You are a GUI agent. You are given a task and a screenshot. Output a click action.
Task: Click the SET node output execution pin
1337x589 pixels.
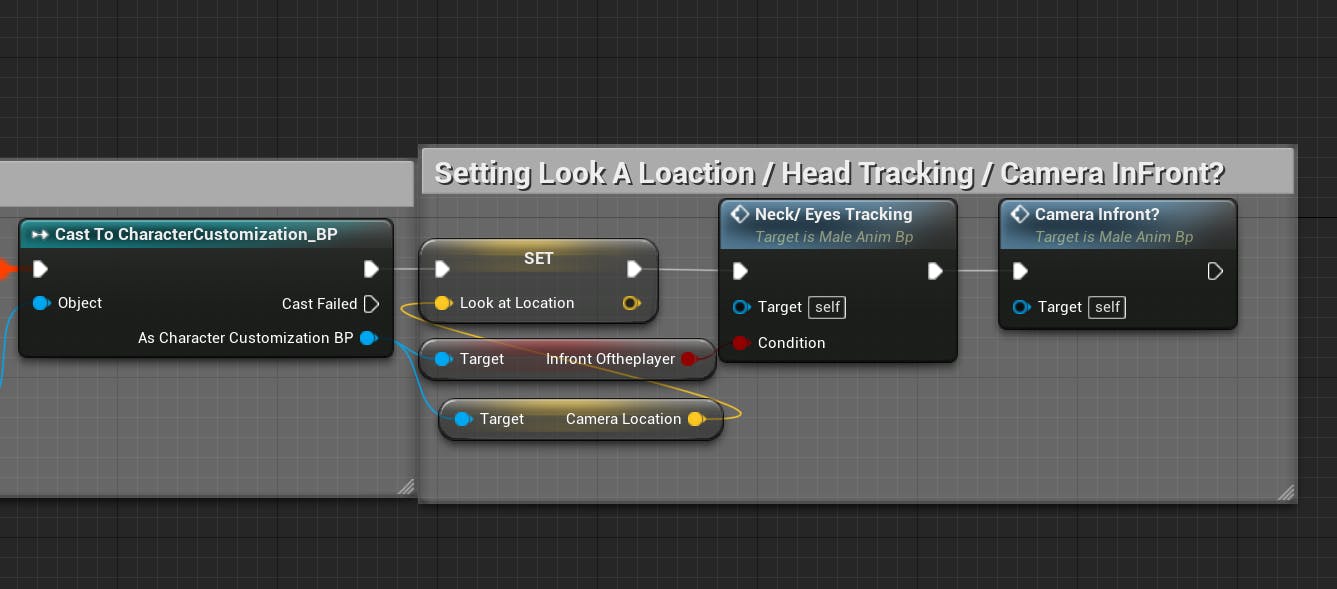[x=634, y=268]
